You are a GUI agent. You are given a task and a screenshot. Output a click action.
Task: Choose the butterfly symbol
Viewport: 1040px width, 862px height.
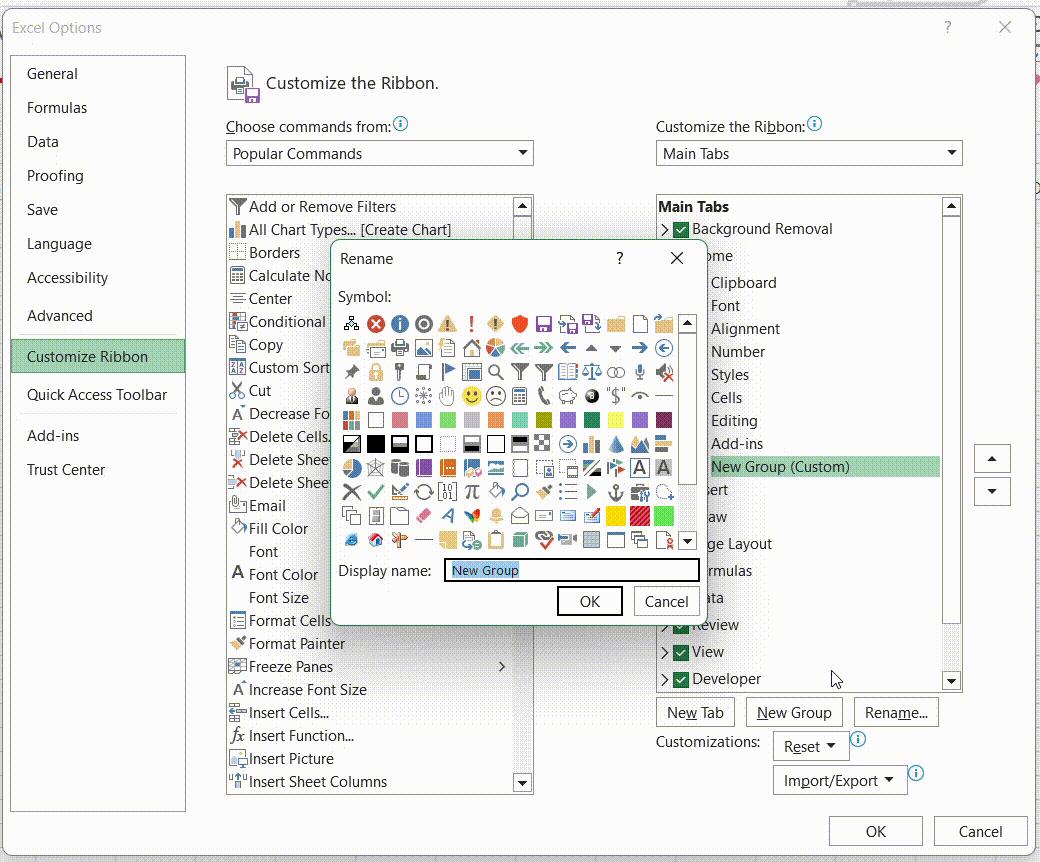click(472, 515)
